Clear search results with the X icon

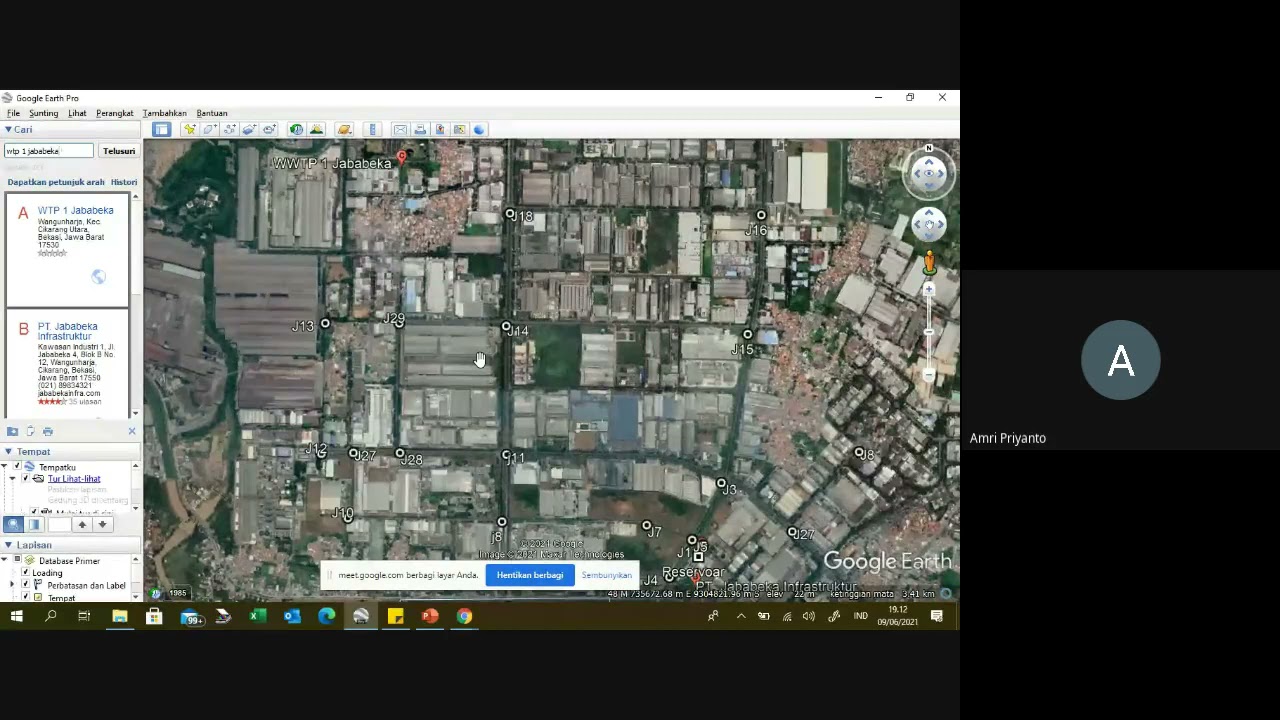click(x=132, y=431)
